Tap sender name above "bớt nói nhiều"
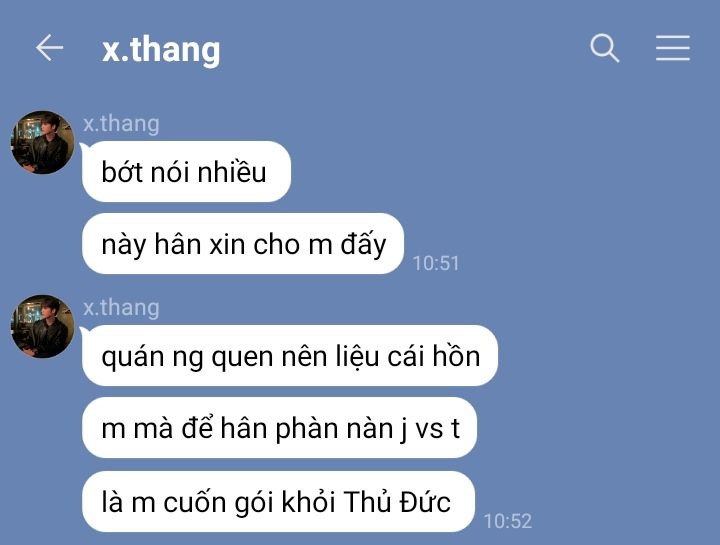 click(121, 124)
